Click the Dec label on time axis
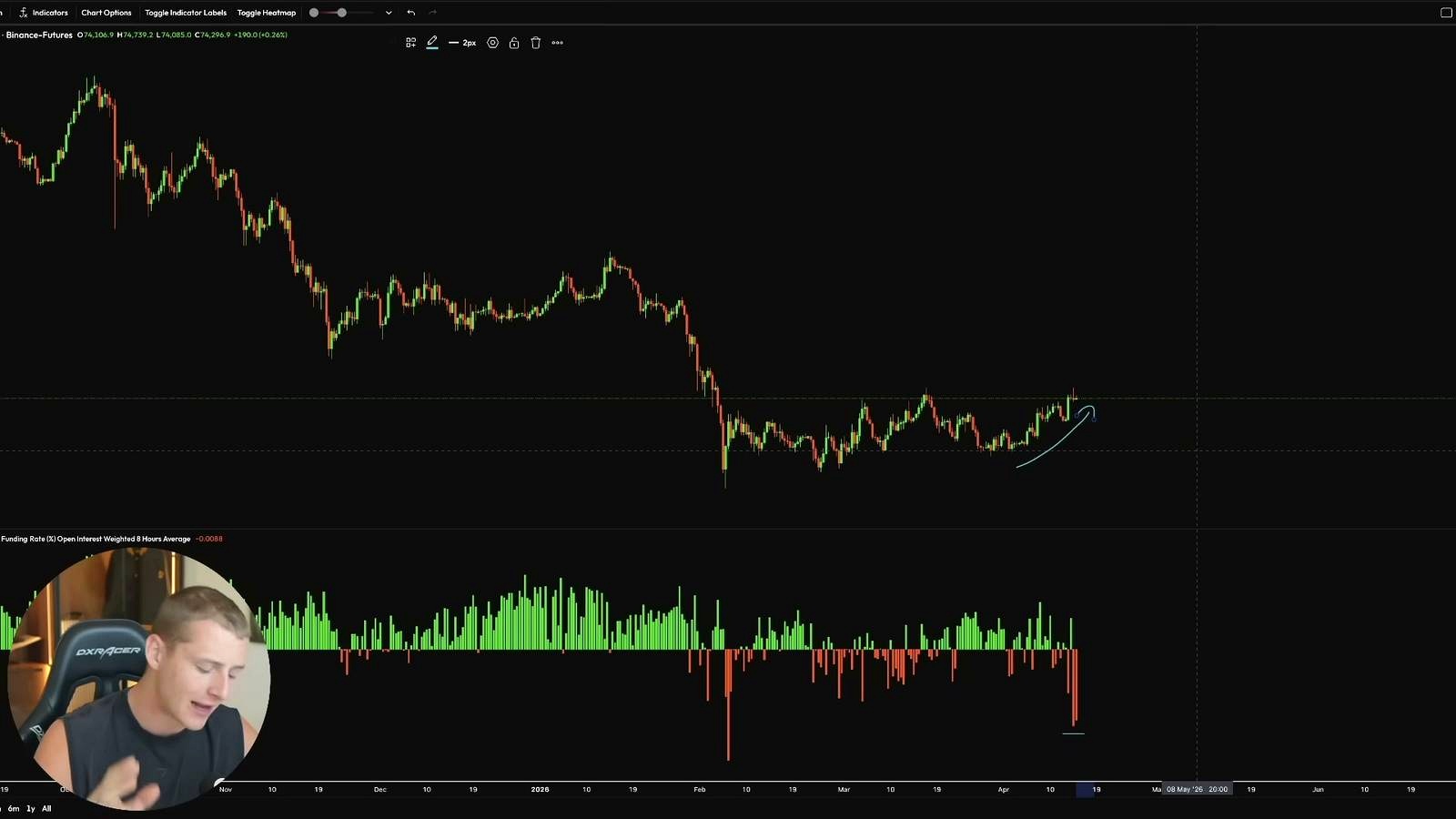The width and height of the screenshot is (1456, 819). coord(380,789)
